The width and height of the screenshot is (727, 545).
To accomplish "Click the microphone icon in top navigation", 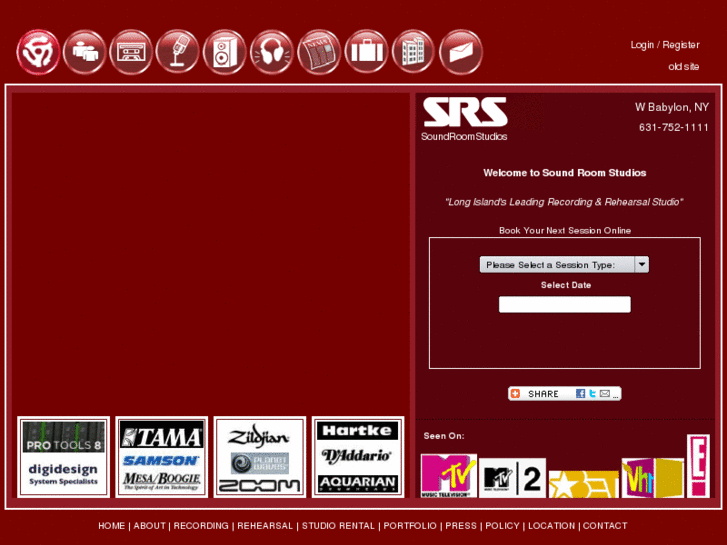I will click(178, 52).
